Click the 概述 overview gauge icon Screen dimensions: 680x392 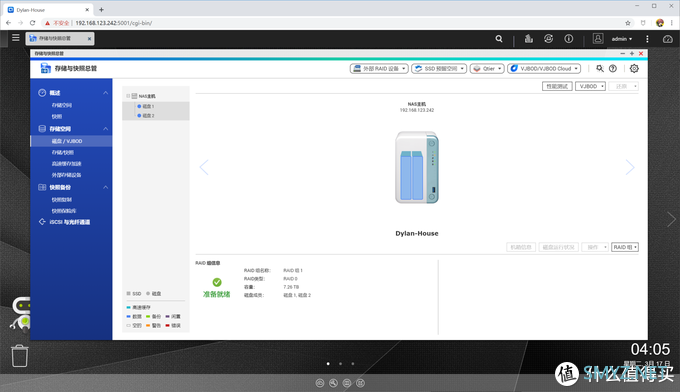(42, 93)
